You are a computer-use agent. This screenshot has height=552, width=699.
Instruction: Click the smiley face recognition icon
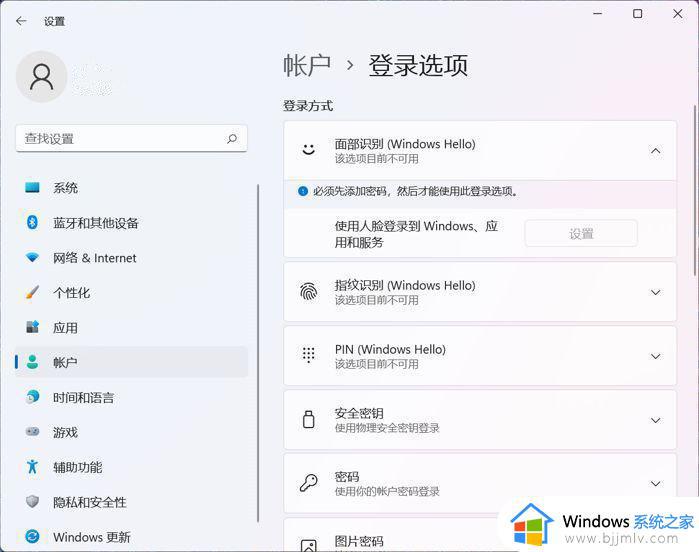pos(308,150)
